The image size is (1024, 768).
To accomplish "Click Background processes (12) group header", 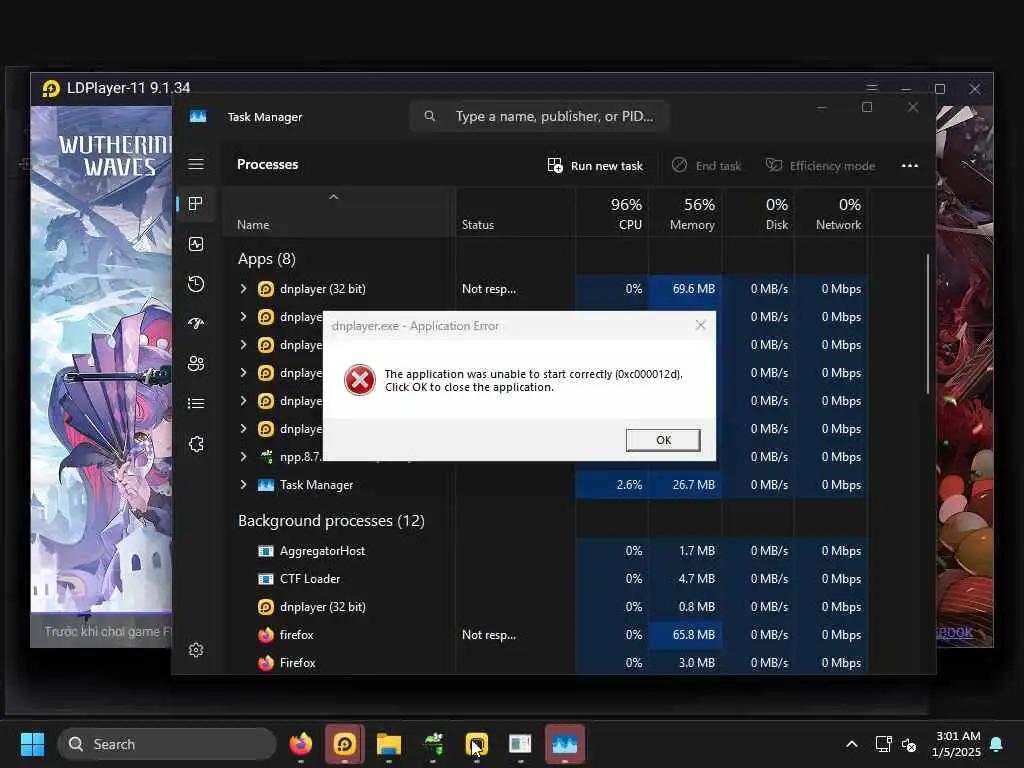I will [331, 520].
